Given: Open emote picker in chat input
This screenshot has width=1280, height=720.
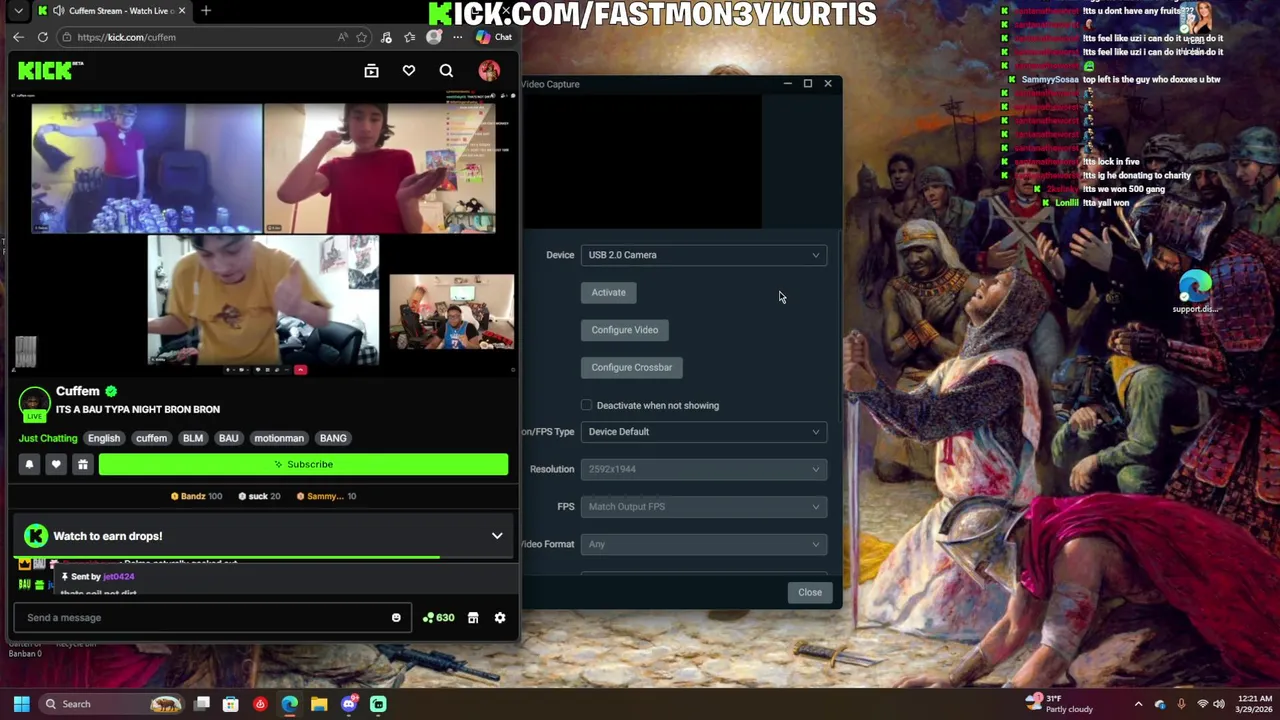Looking at the screenshot, I should [x=396, y=618].
